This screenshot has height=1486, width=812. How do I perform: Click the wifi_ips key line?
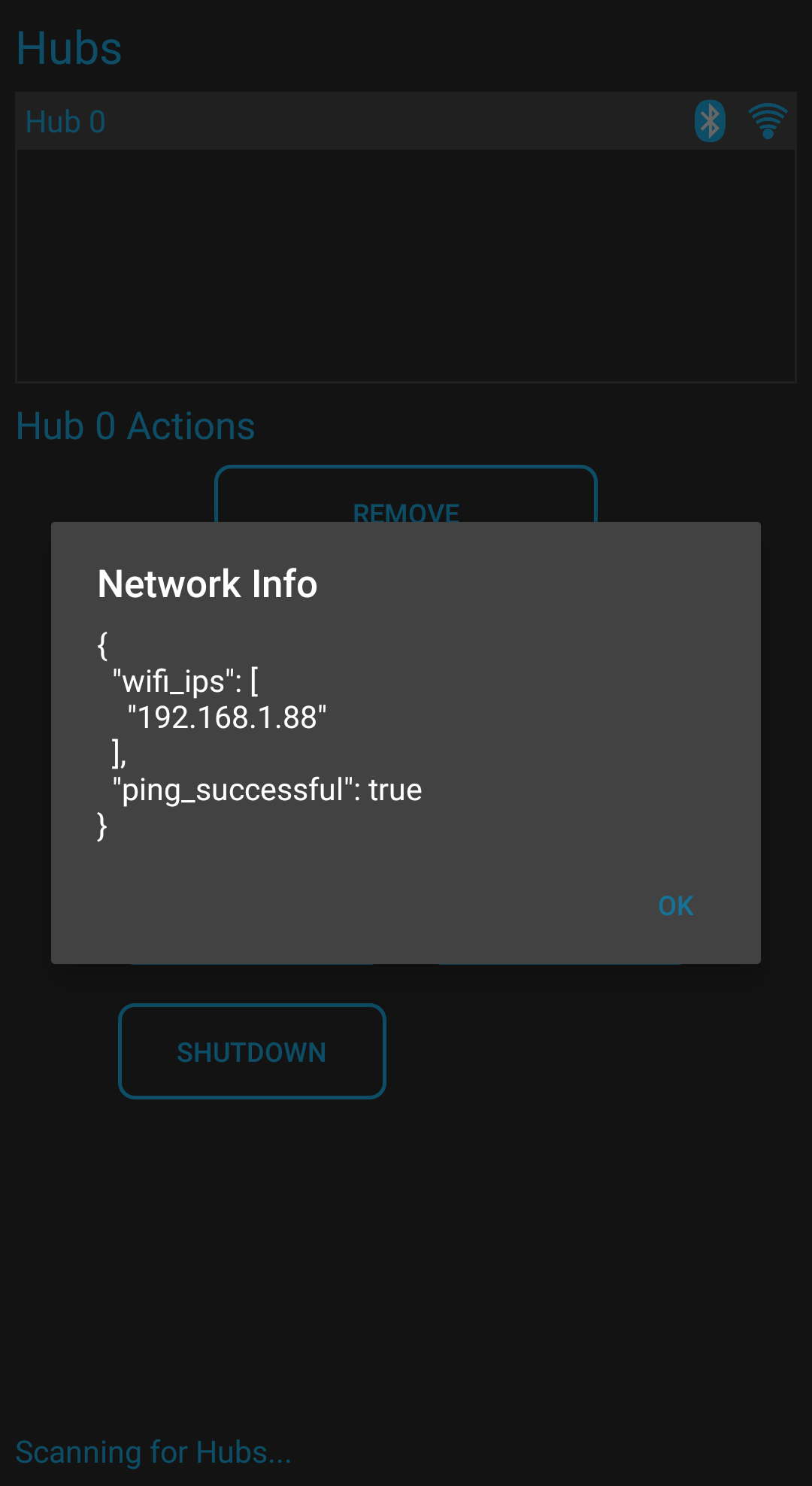pos(185,681)
